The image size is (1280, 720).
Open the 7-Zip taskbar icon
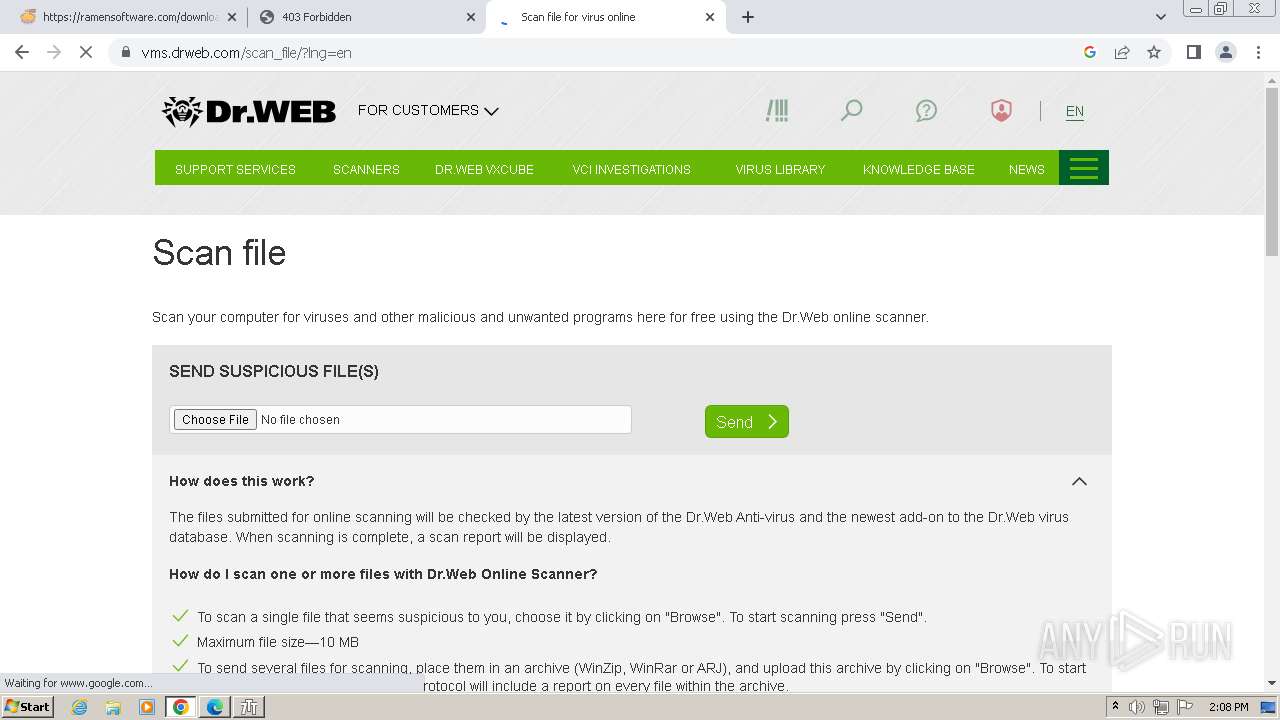point(249,707)
